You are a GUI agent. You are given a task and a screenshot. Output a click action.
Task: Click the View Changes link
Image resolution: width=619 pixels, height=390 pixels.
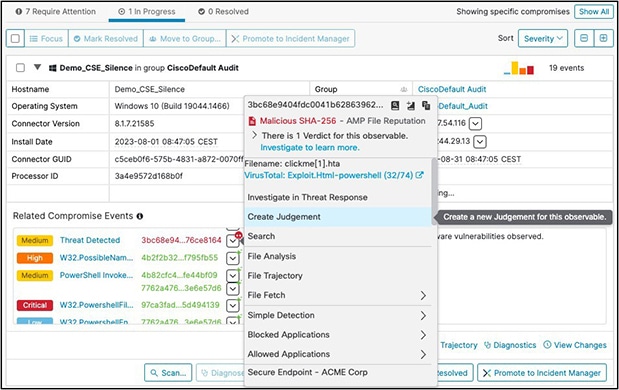pos(575,345)
